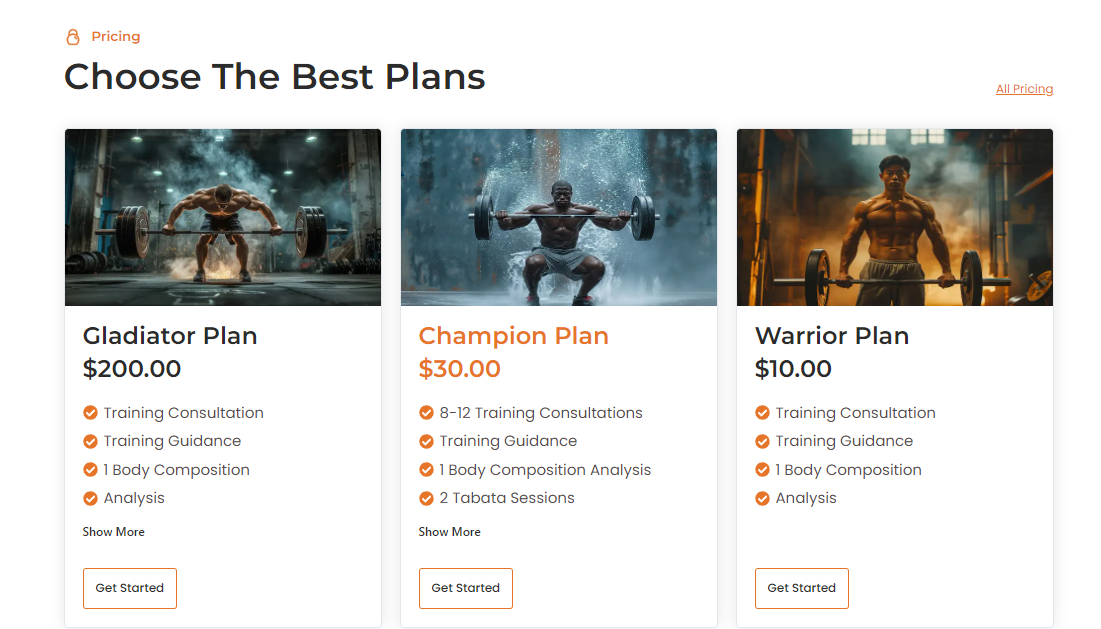The height and width of the screenshot is (629, 1101).
Task: Click checkmark icon beside 8-12 Training Consultations
Action: click(426, 413)
